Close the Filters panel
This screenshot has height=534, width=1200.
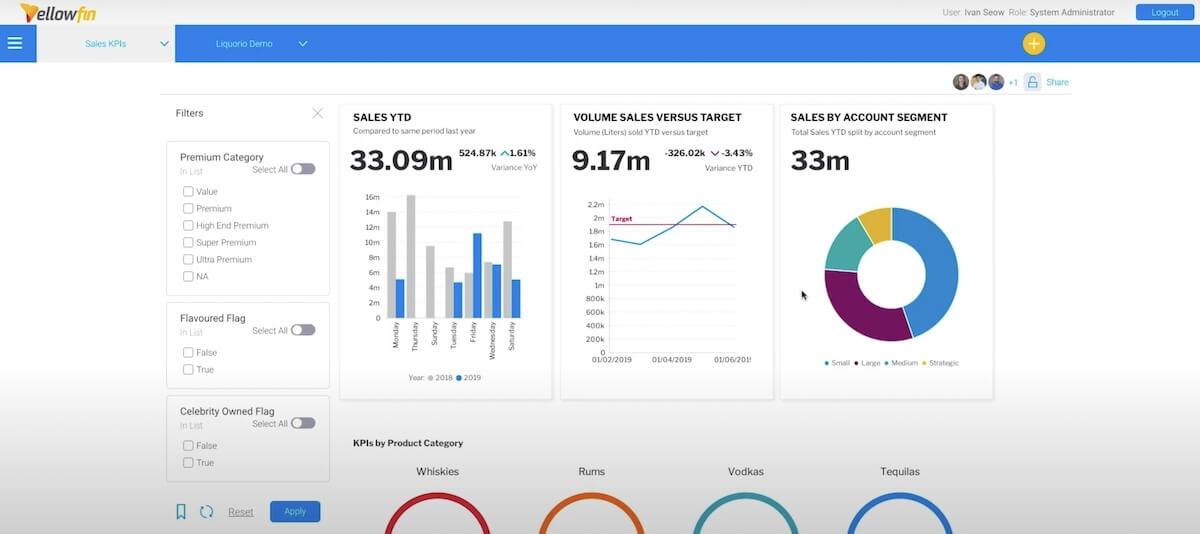pyautogui.click(x=318, y=113)
